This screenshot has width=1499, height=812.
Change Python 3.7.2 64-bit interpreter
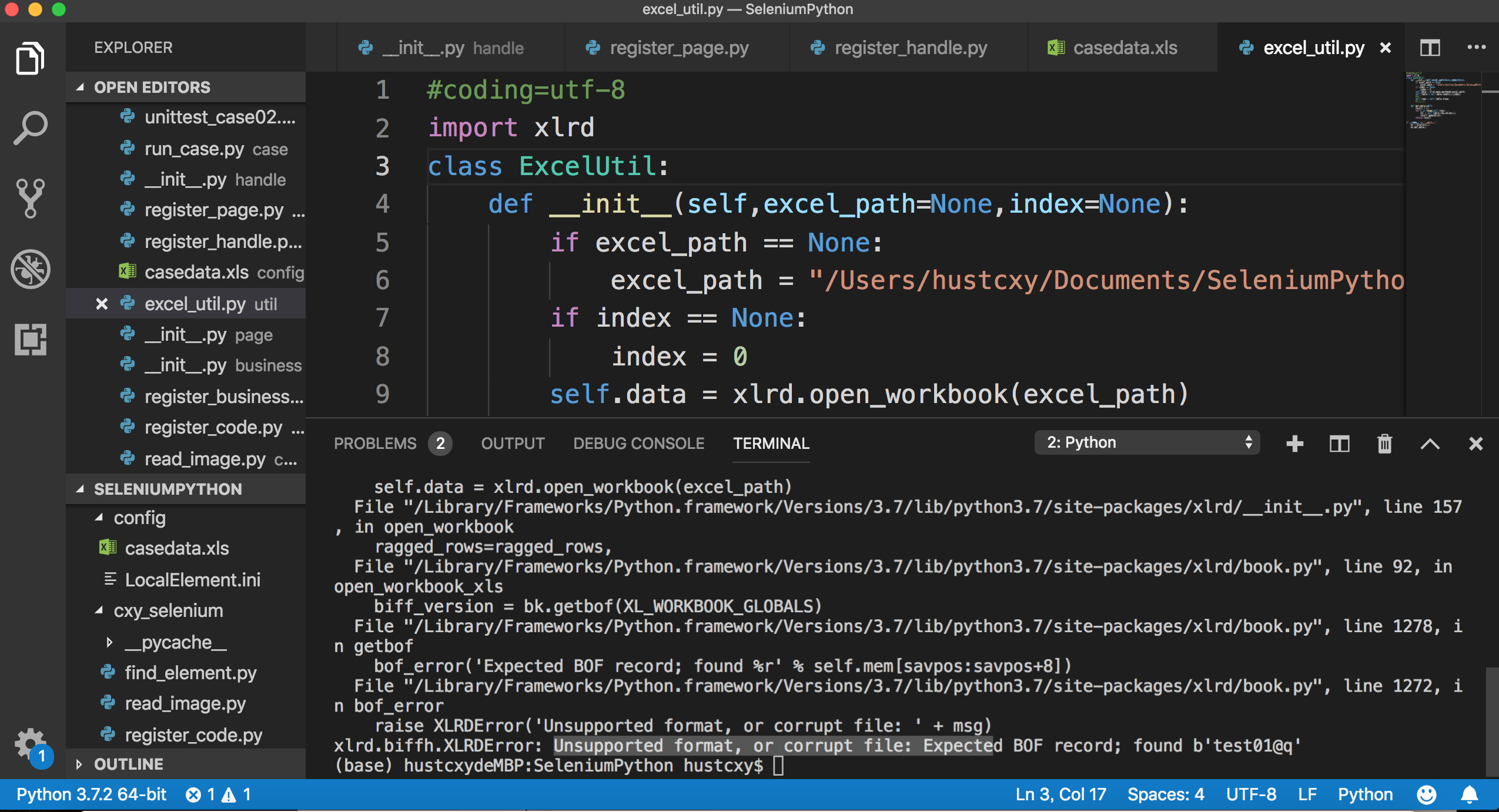(91, 795)
